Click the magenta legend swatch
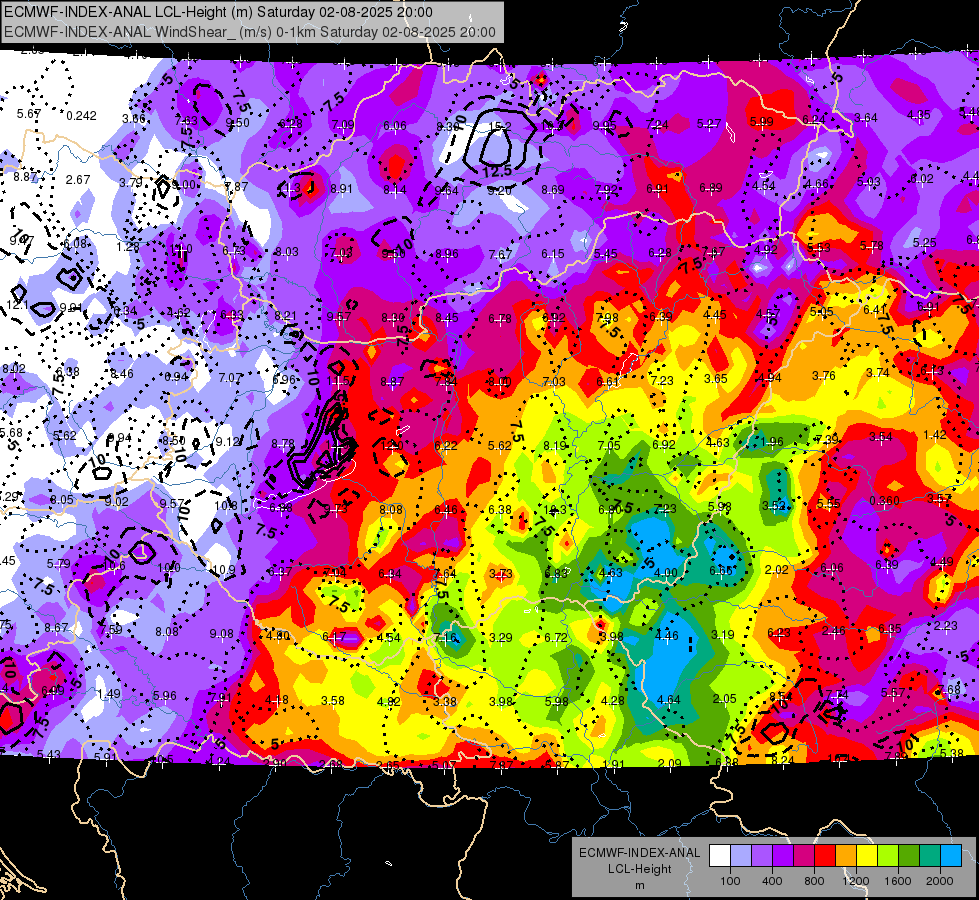The width and height of the screenshot is (979, 900). (x=804, y=856)
